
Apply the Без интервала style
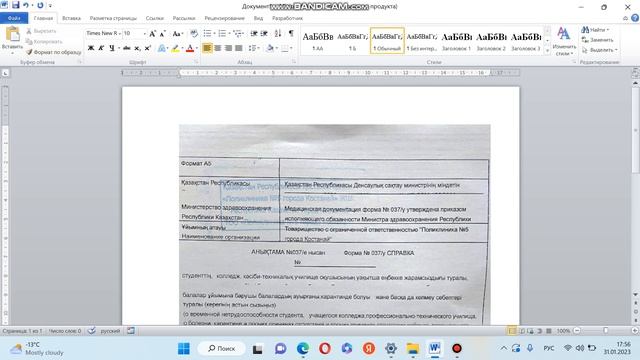pos(422,40)
